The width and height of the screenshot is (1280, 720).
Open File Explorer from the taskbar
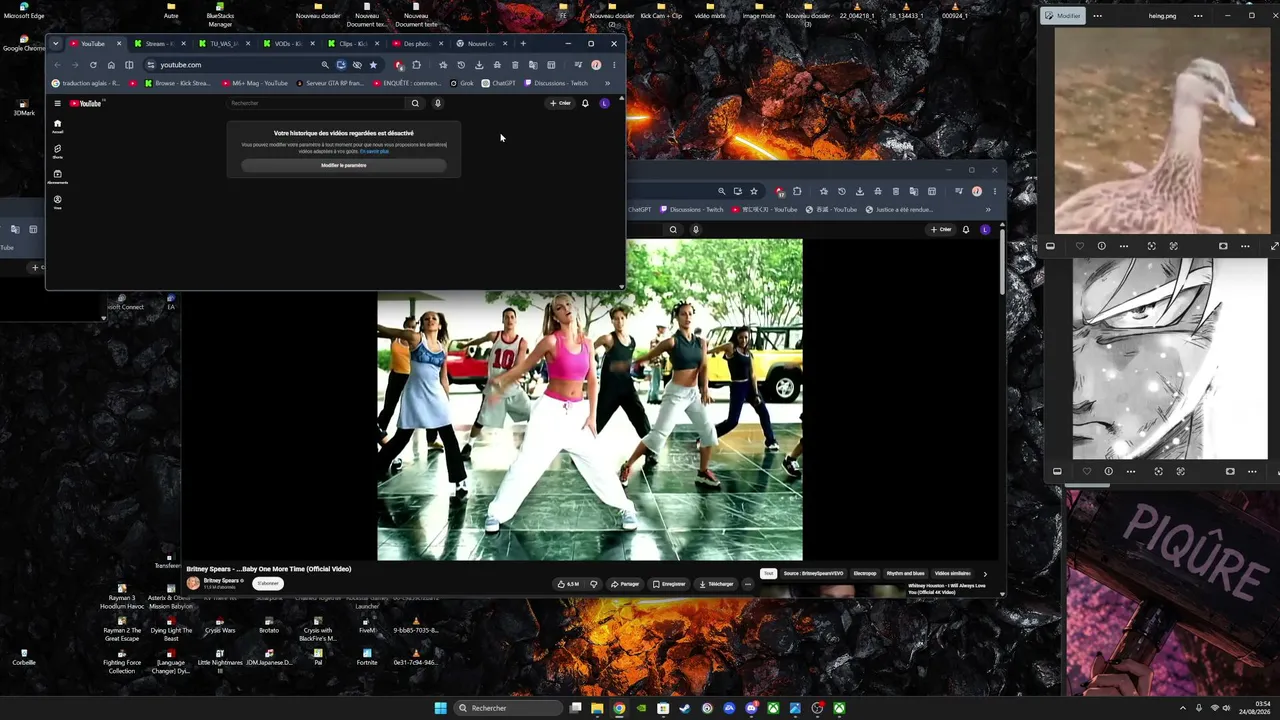[x=597, y=708]
